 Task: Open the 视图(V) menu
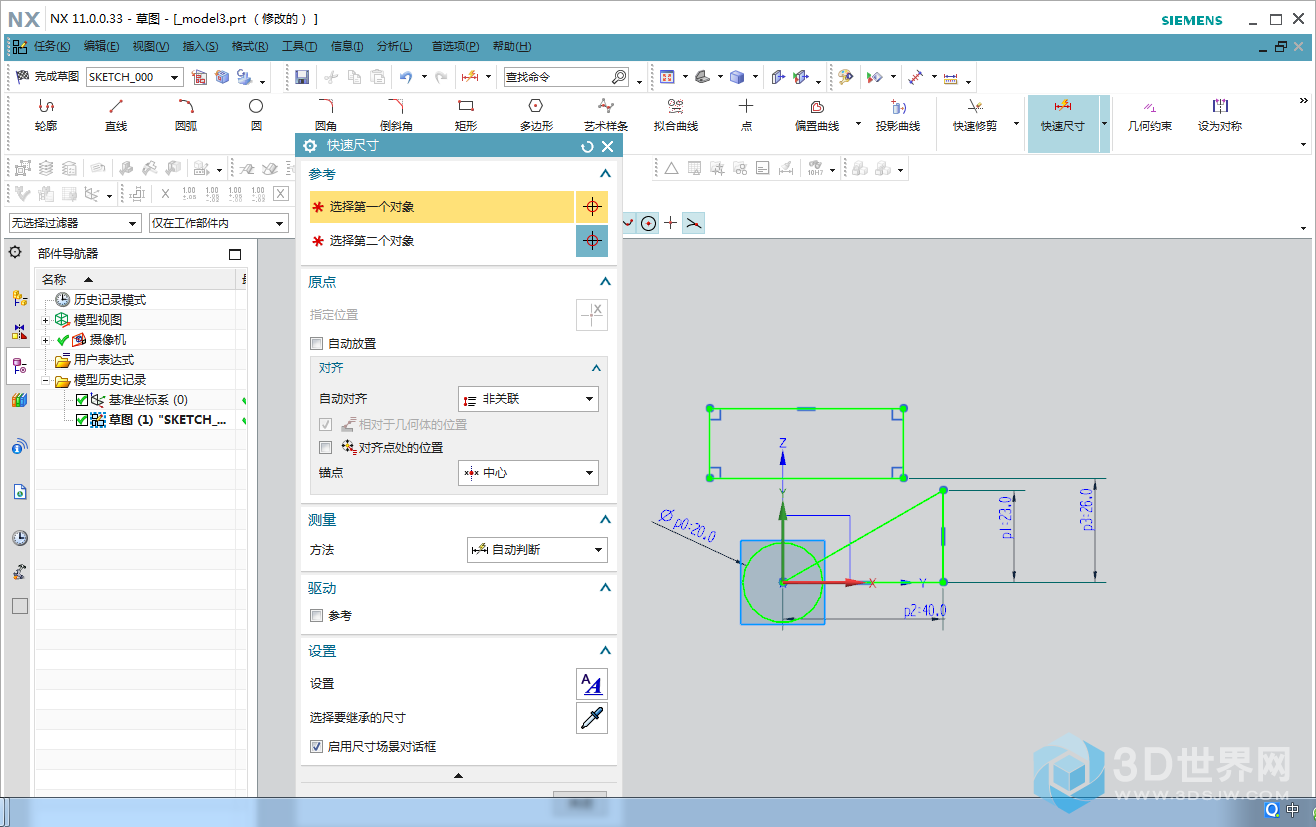click(x=151, y=46)
